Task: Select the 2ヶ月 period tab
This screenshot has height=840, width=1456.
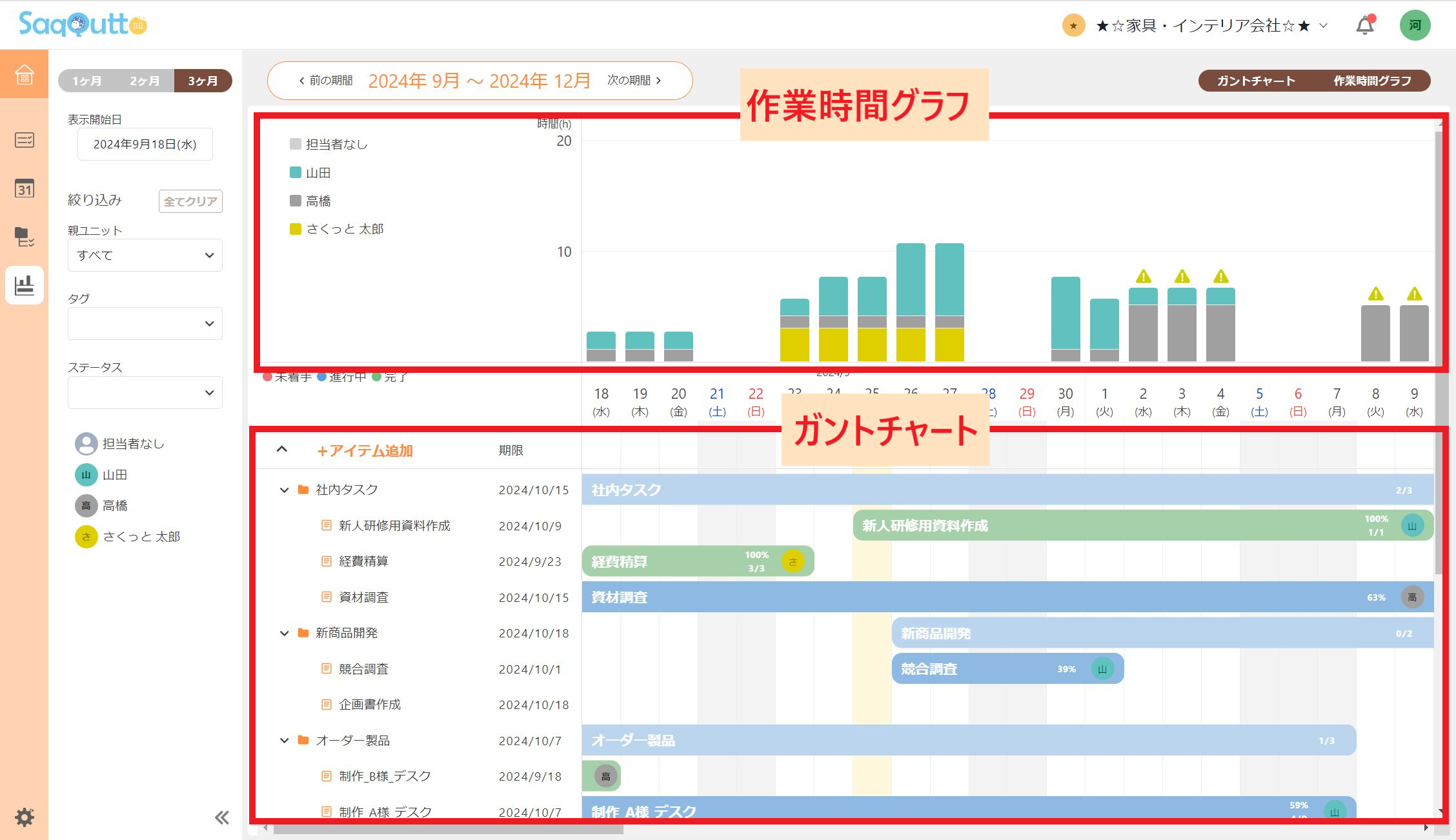Action: 145,81
